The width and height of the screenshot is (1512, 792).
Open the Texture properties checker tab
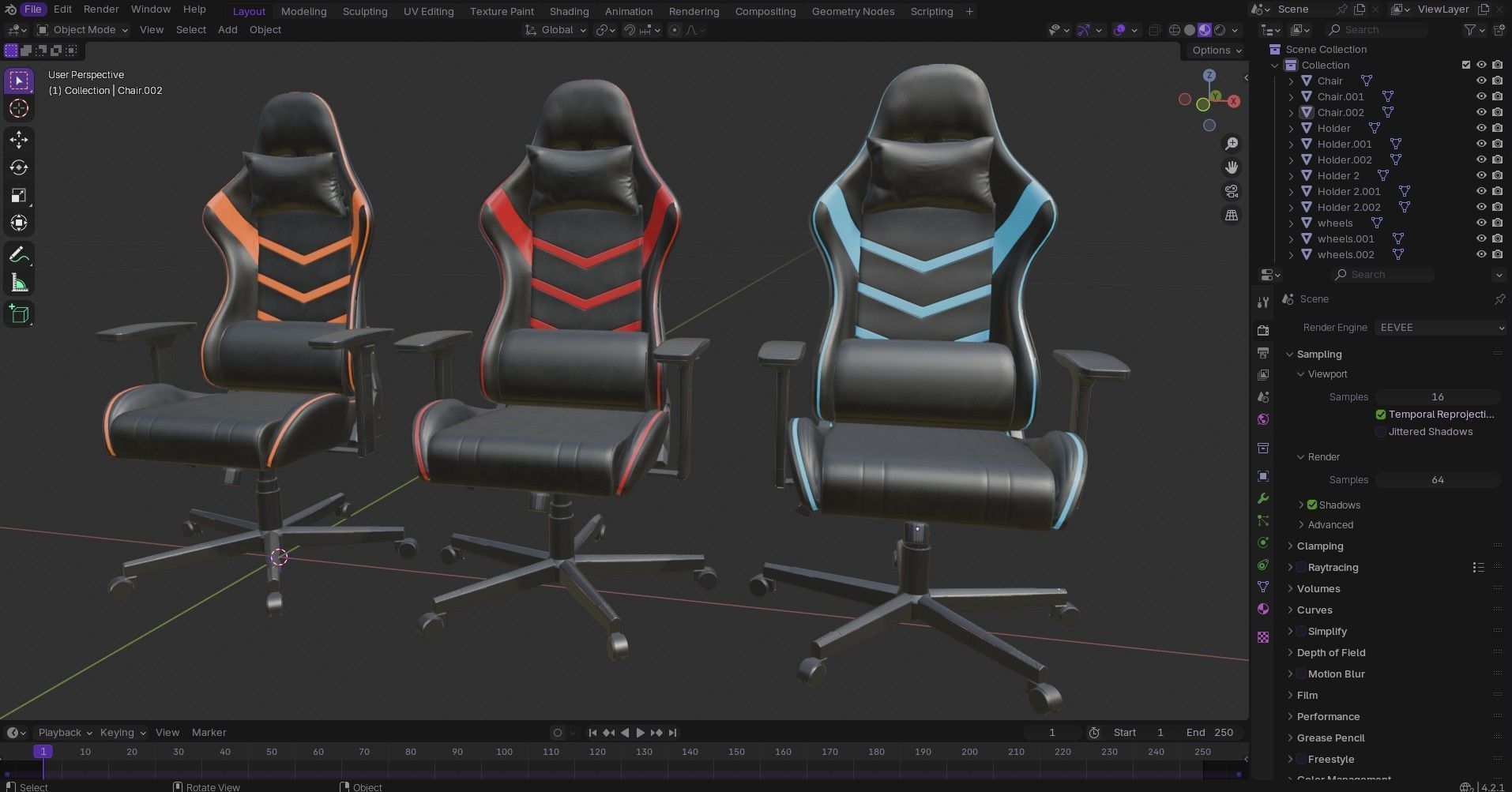tap(1263, 636)
